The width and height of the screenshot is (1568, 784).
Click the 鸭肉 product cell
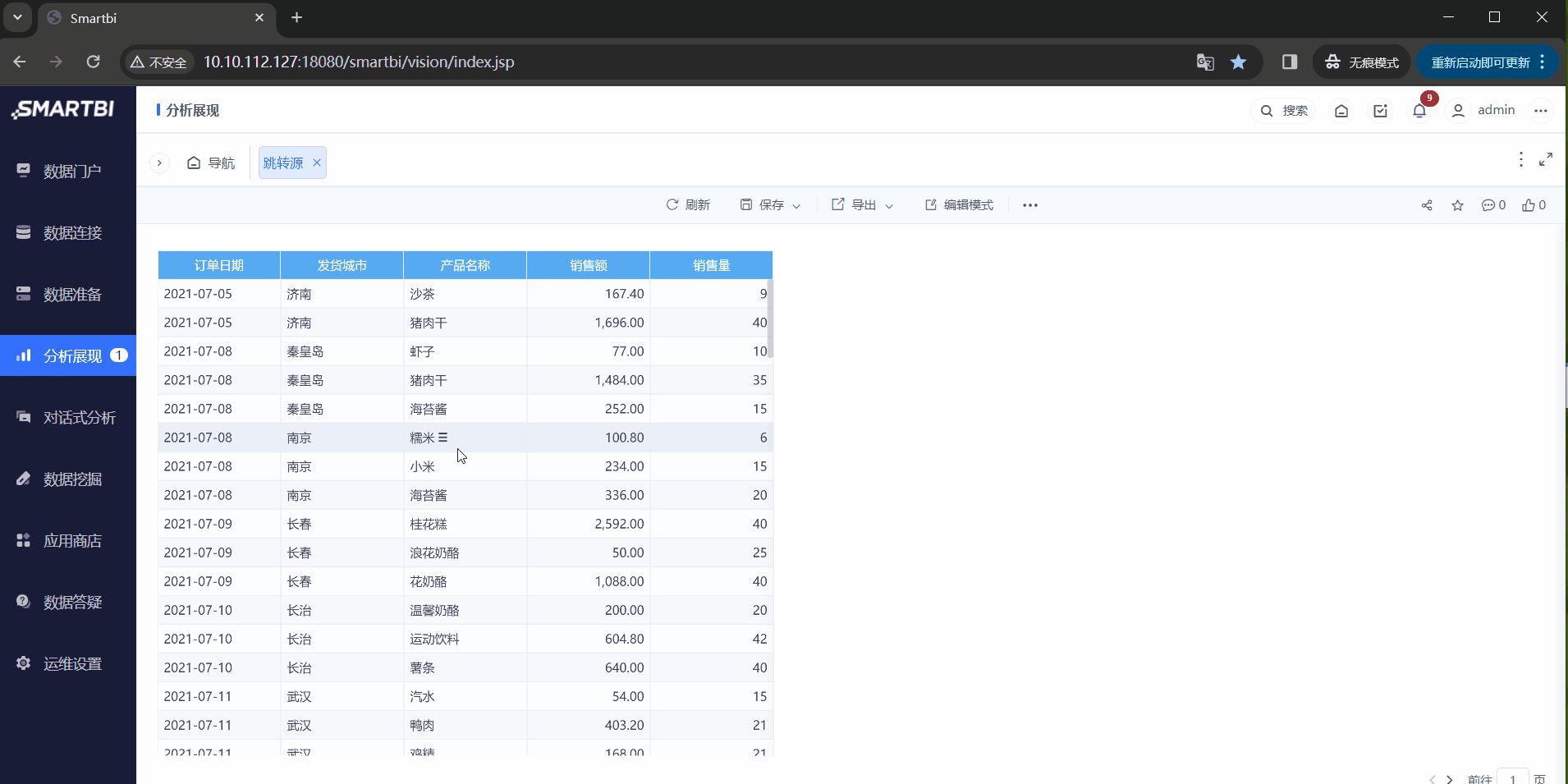(465, 725)
